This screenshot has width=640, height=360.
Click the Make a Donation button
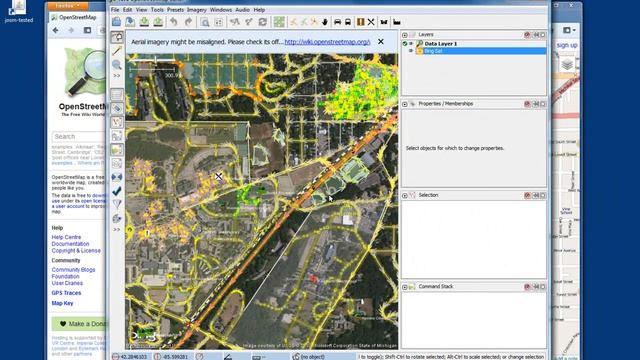pyautogui.click(x=79, y=324)
